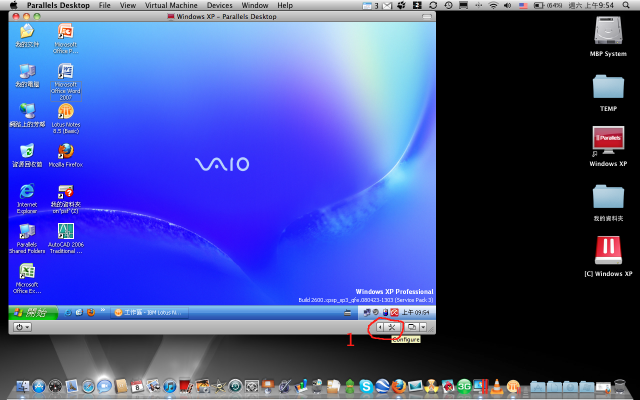640x400 pixels.
Task: Click the US flag input source icon
Action: (523, 5)
